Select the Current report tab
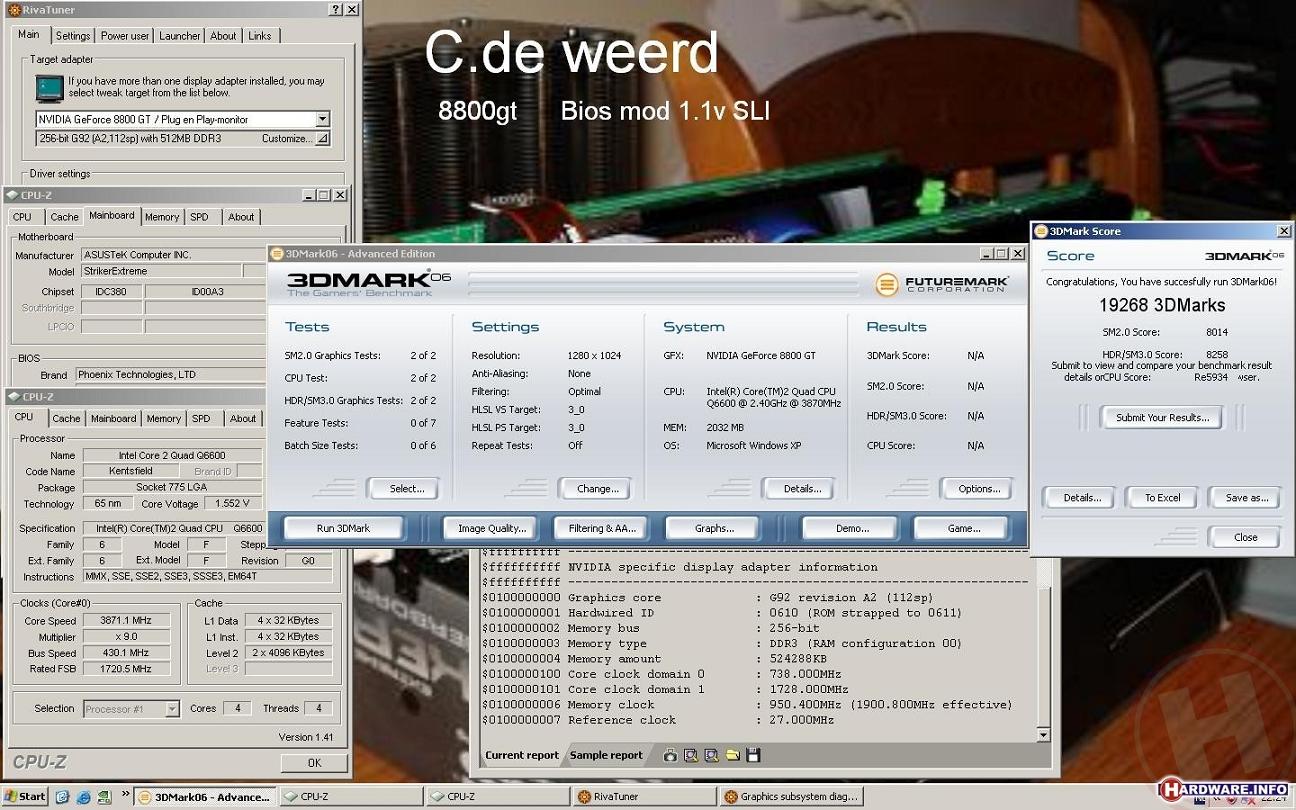This screenshot has height=810, width=1296. click(x=522, y=755)
